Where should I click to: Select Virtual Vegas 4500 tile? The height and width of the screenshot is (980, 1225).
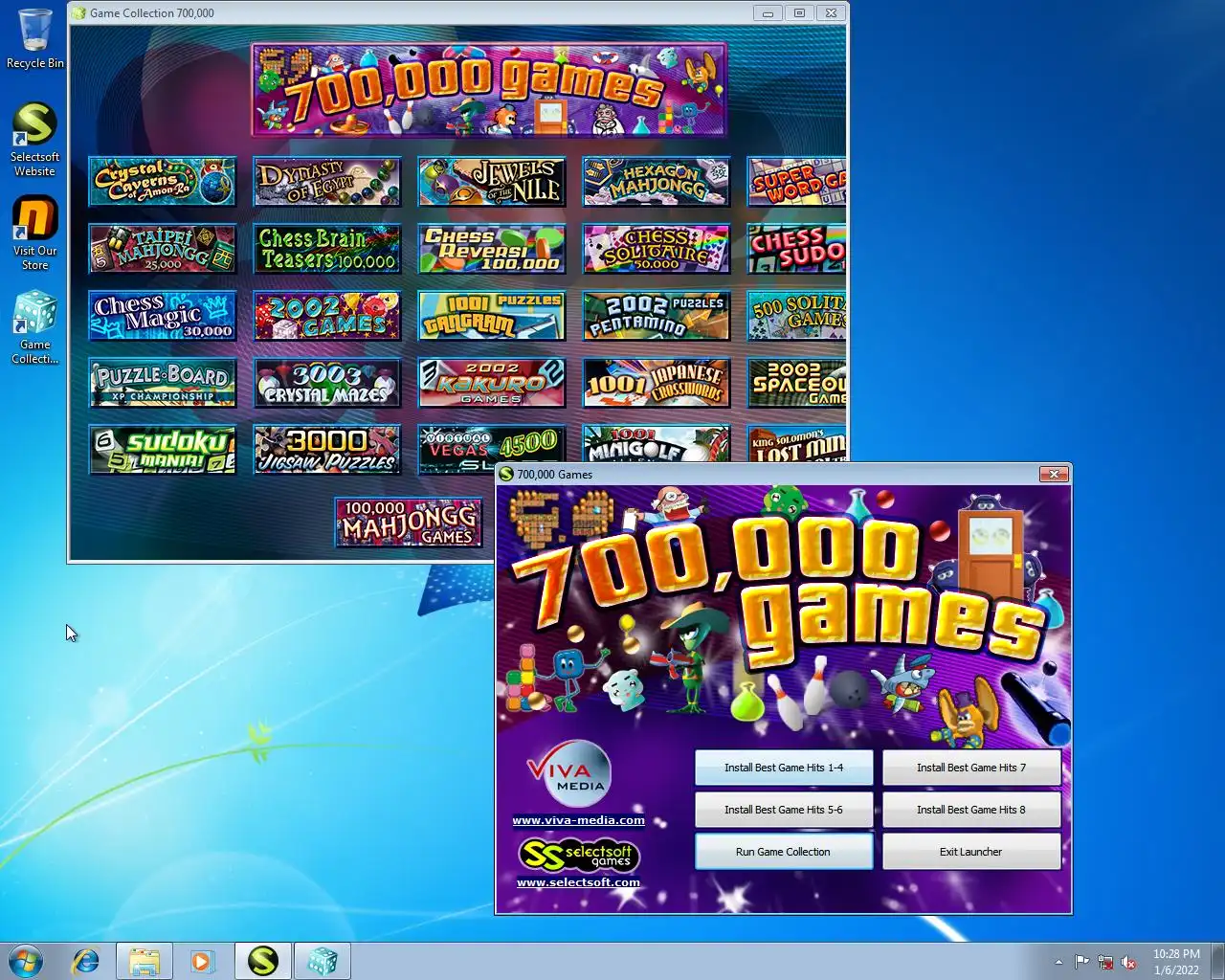491,445
